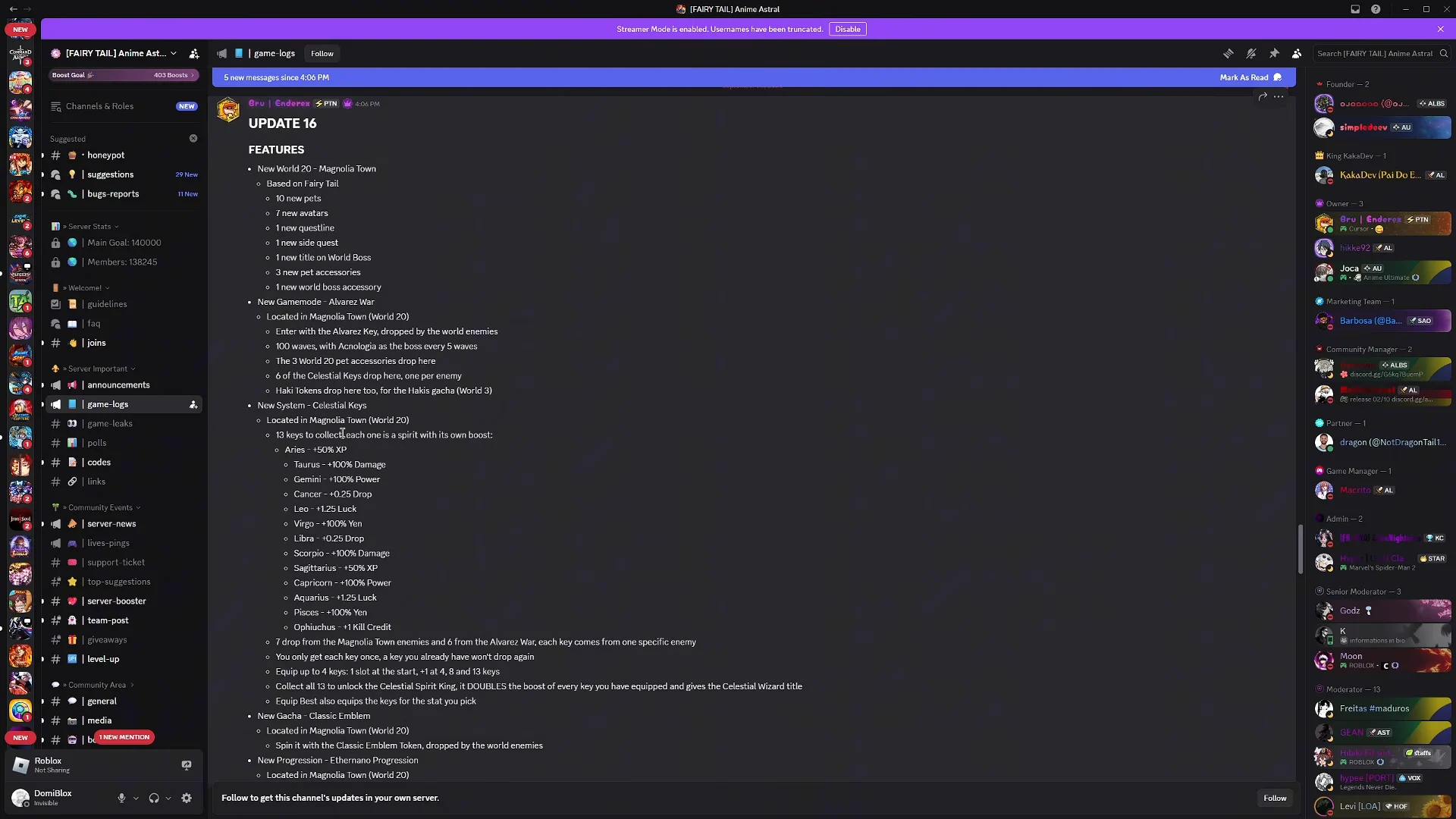This screenshot has height=819, width=1456.
Task: Open the Threads icon in channel header
Action: 1228,53
